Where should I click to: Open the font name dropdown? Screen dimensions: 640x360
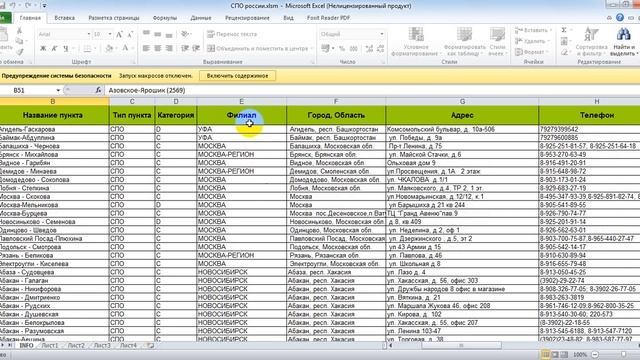[89, 35]
